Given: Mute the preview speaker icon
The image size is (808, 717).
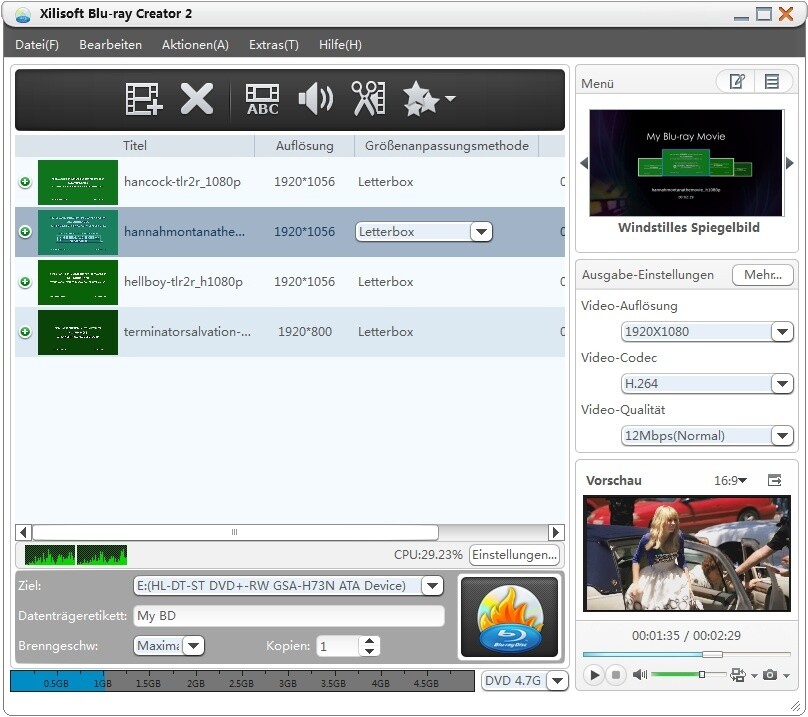Looking at the screenshot, I should coord(639,674).
